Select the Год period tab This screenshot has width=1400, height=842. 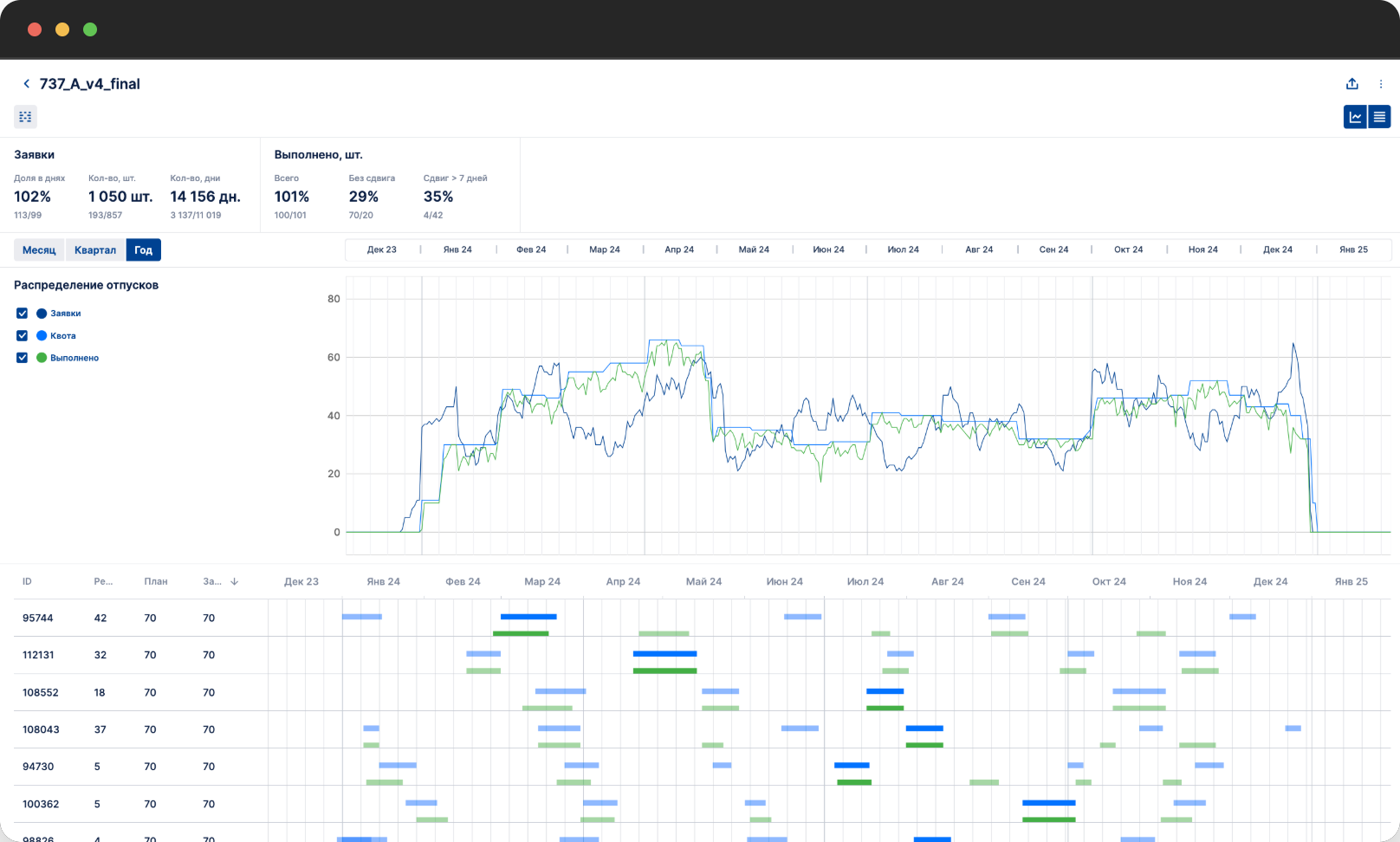click(x=144, y=249)
